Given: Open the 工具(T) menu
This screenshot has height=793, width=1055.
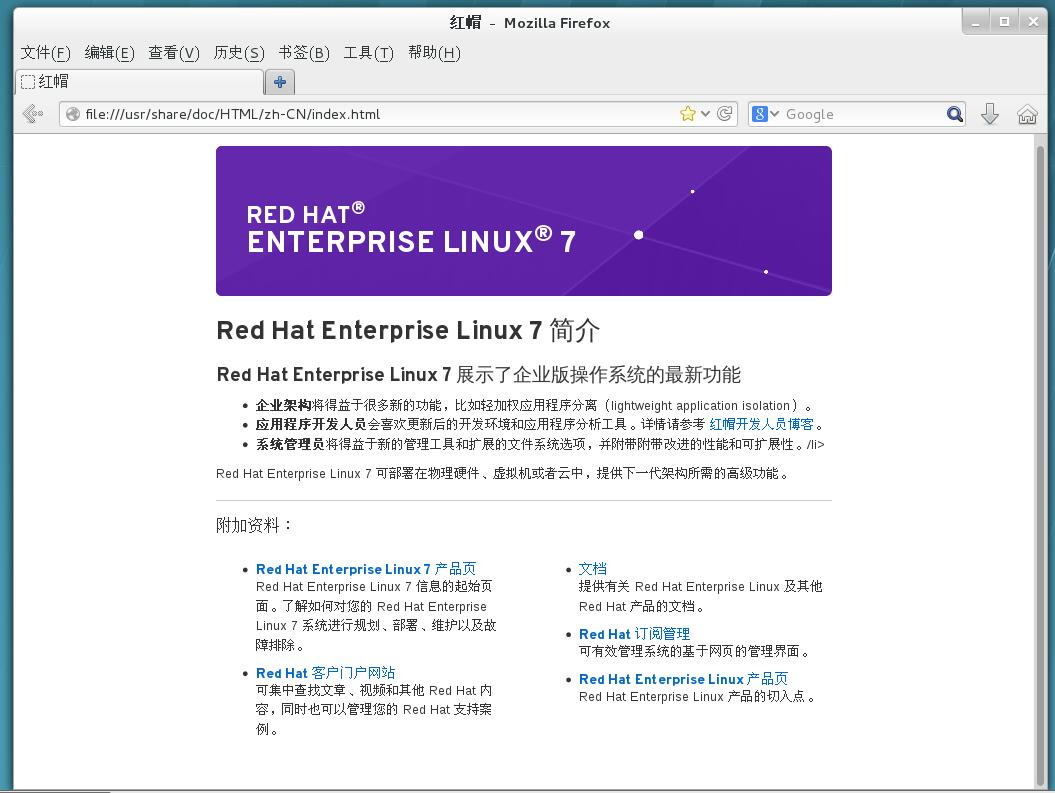Looking at the screenshot, I should 368,52.
